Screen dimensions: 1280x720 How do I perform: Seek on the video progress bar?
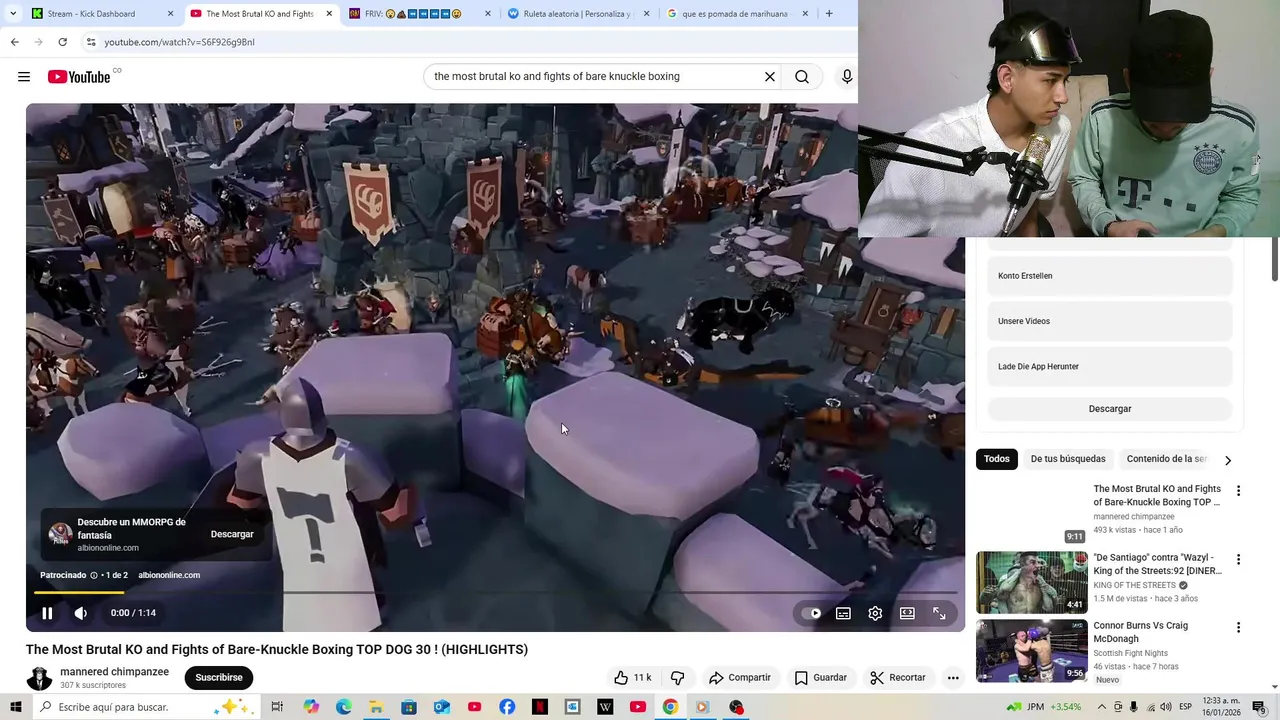[x=495, y=592]
